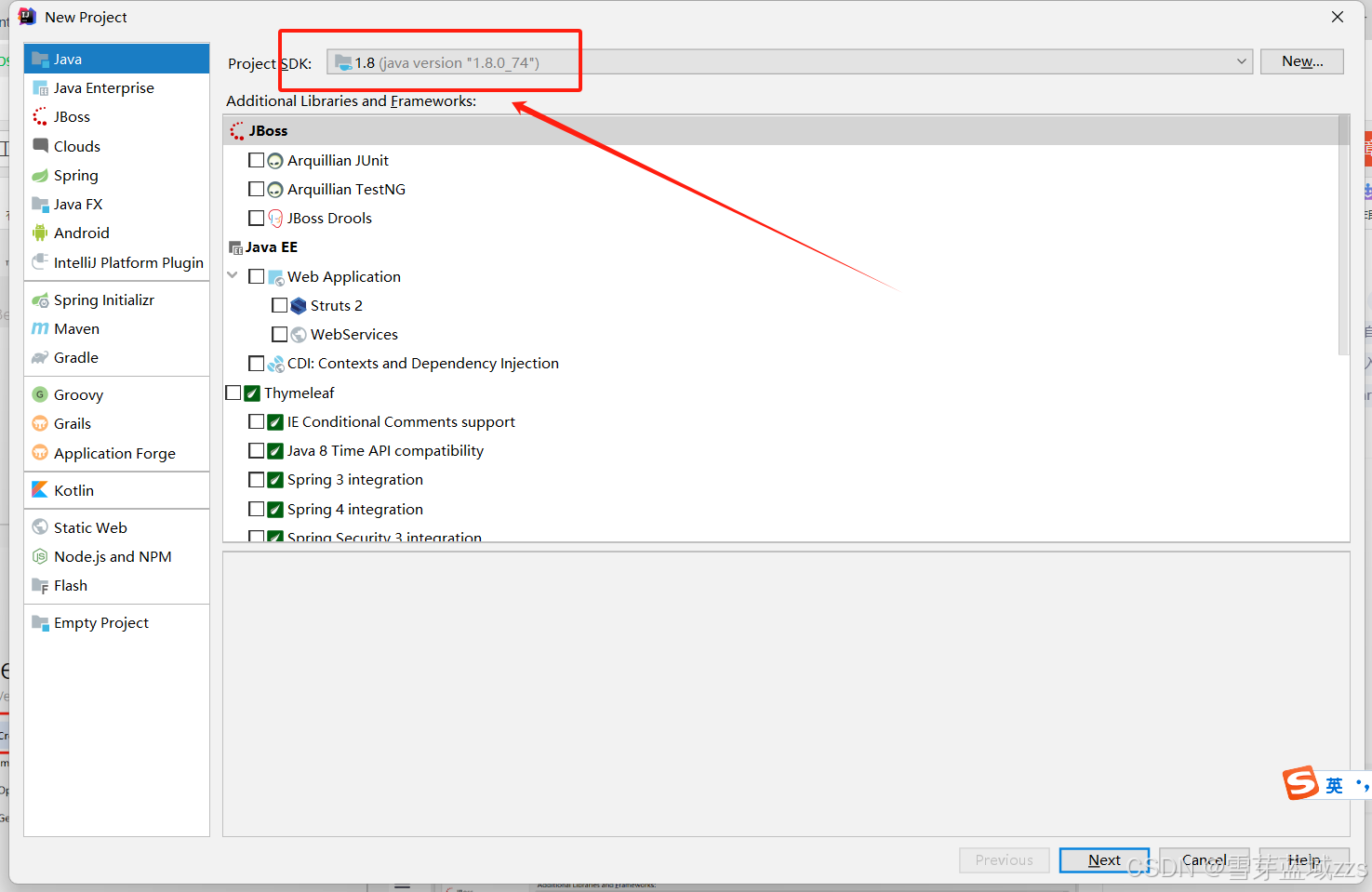The width and height of the screenshot is (1372, 892).
Task: Enable Spring 3 integration checkbox
Action: (257, 480)
